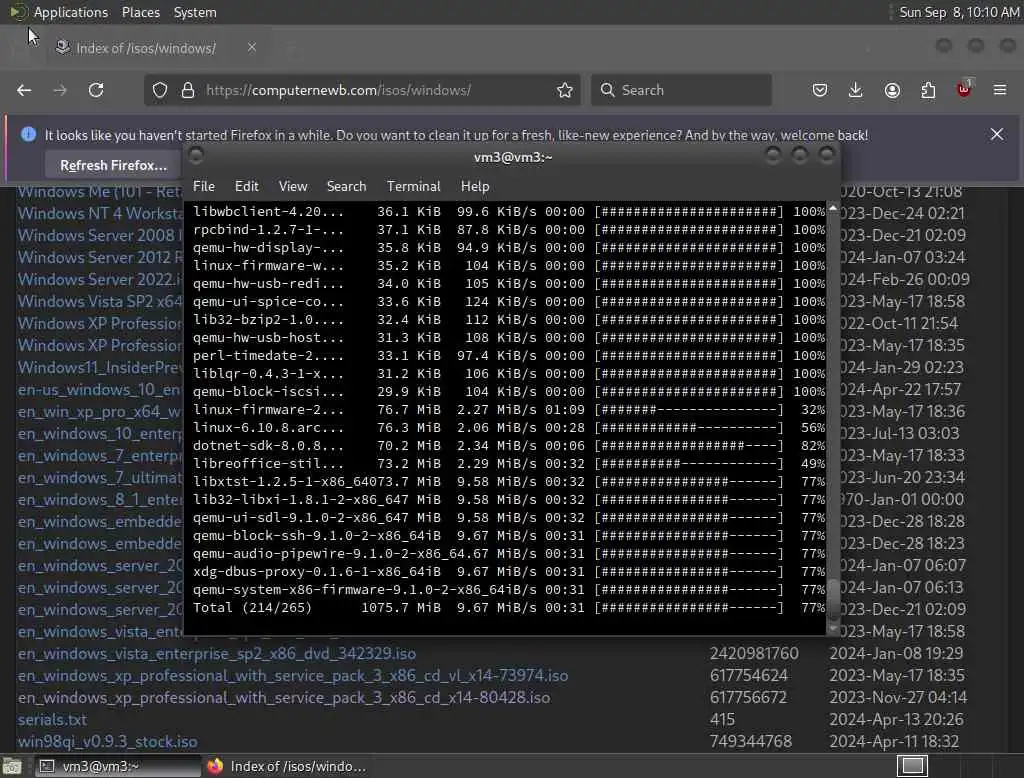Screen dimensions: 1024x778
Task: Open the en-us_windows_10_ent… link
Action: [x=100, y=389]
